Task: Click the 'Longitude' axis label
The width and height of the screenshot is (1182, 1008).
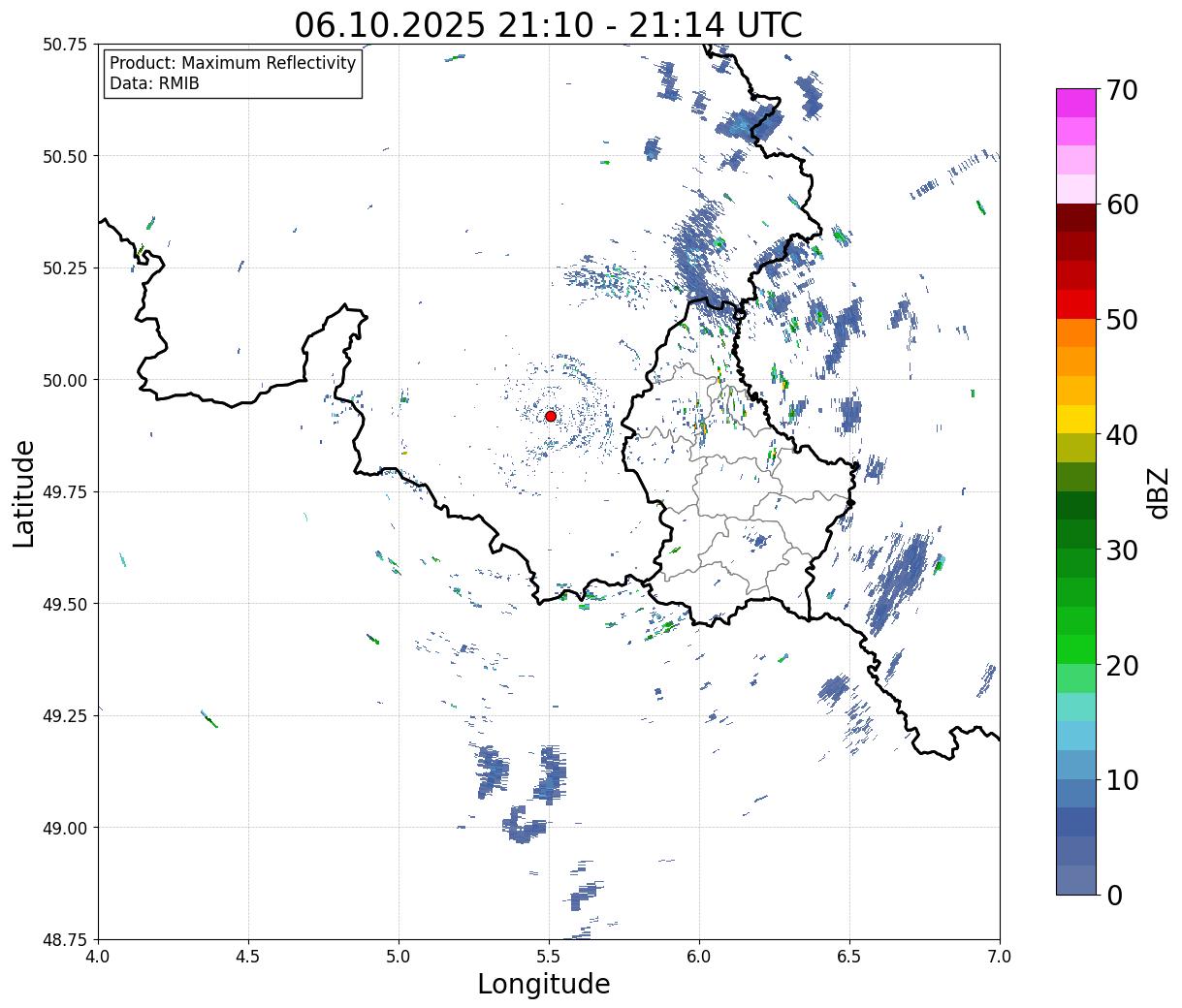Action: [544, 984]
